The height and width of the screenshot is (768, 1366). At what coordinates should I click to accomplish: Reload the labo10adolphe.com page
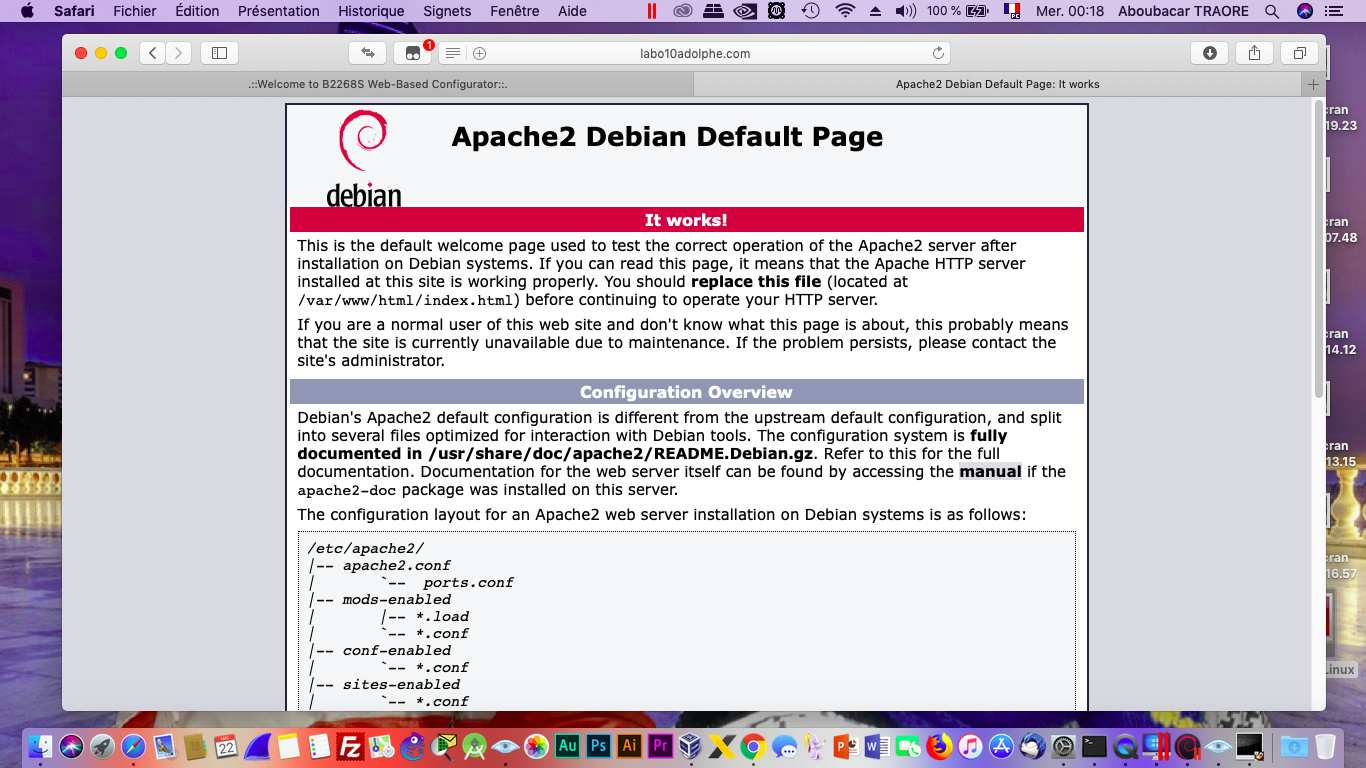[x=938, y=53]
